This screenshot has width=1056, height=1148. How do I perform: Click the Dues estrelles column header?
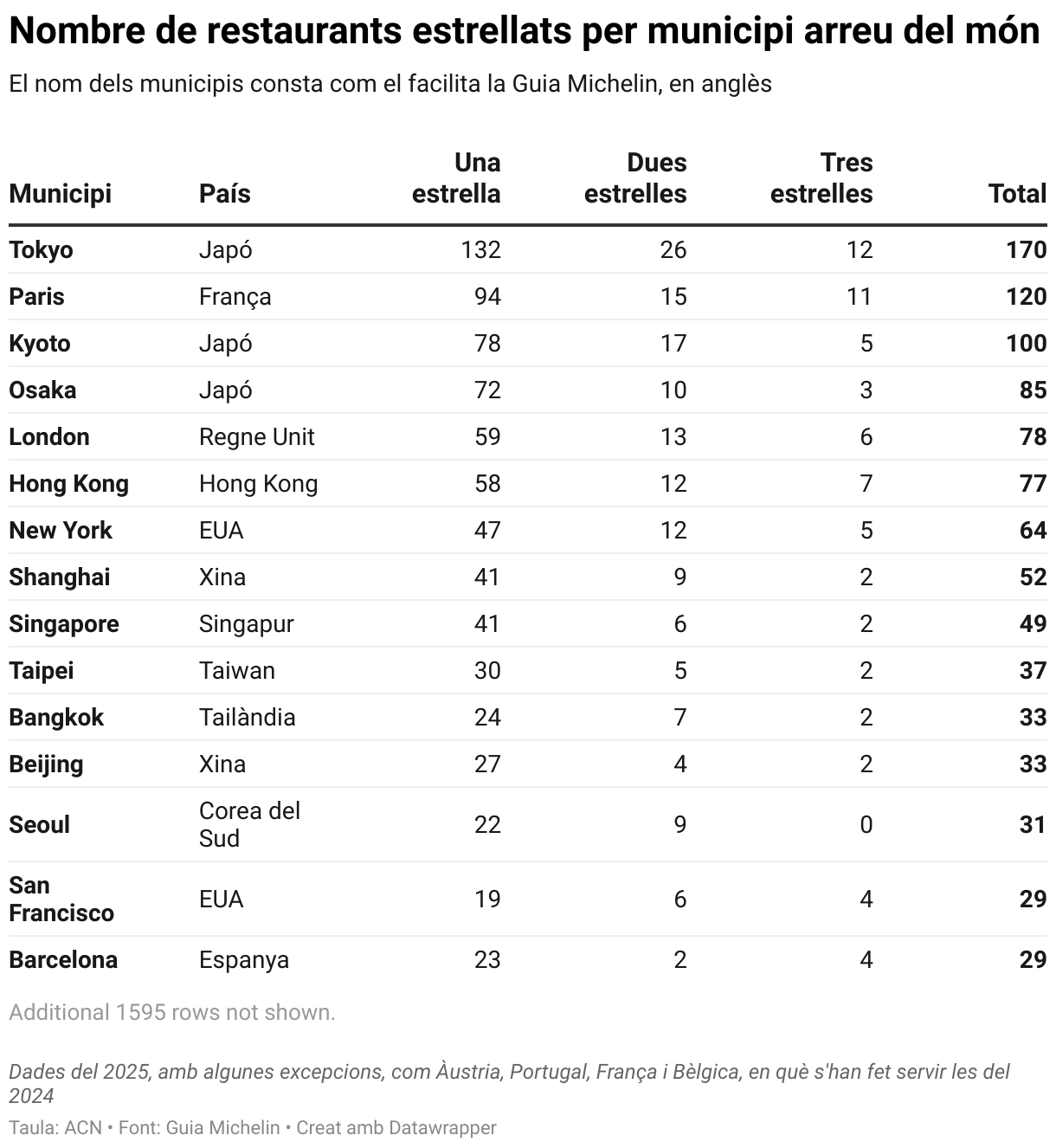click(x=635, y=178)
